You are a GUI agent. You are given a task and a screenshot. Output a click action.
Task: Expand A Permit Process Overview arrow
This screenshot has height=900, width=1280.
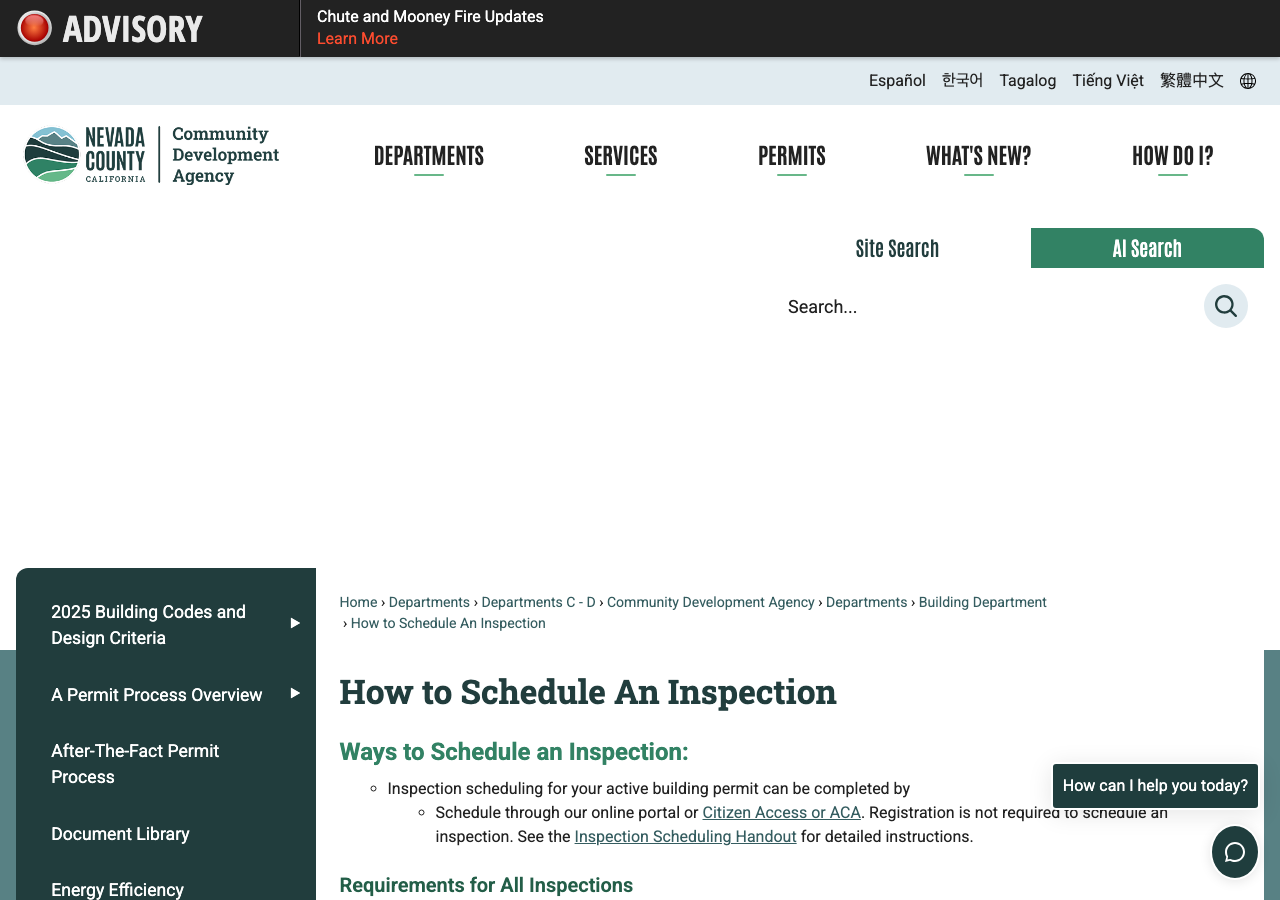[295, 693]
